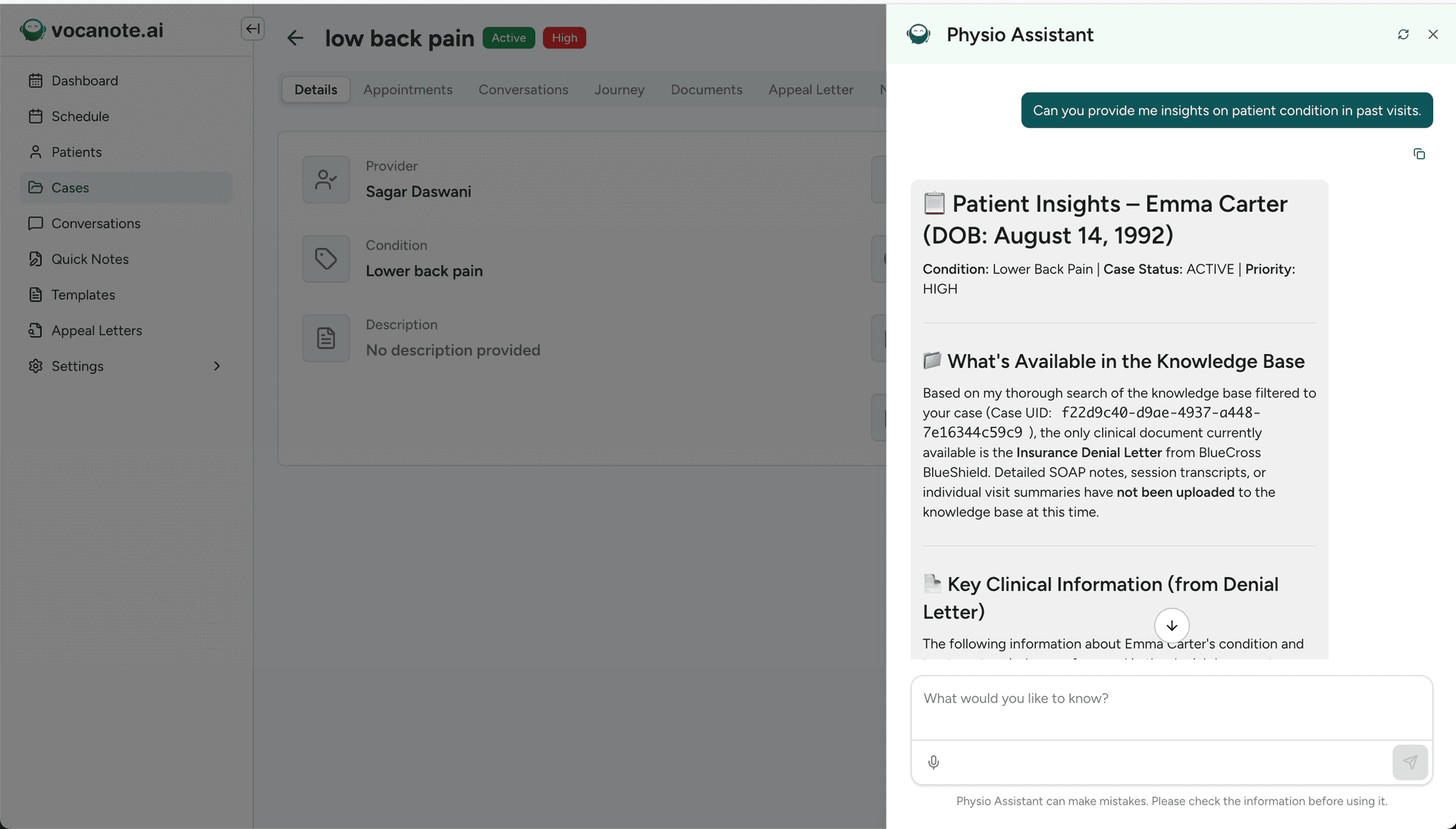Click the send message icon
1456x829 pixels.
click(x=1410, y=762)
